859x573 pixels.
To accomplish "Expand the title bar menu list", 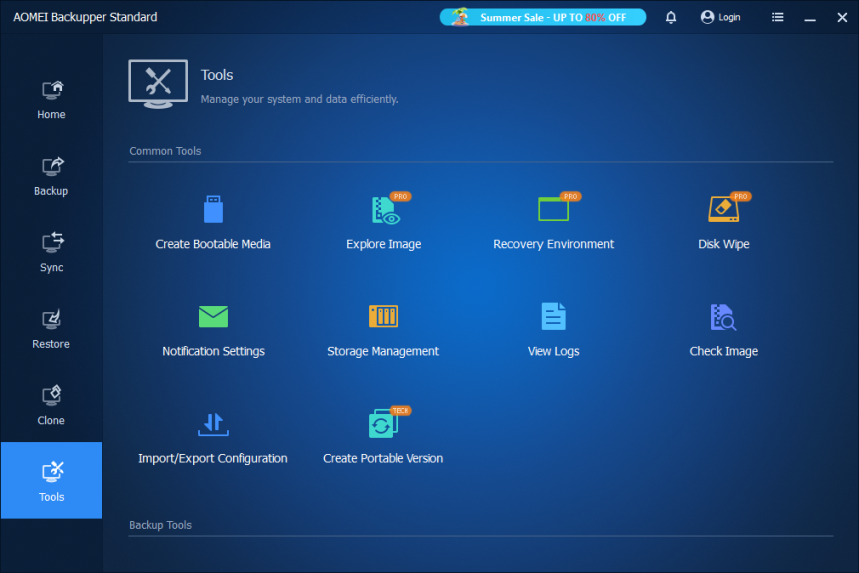I will (778, 17).
